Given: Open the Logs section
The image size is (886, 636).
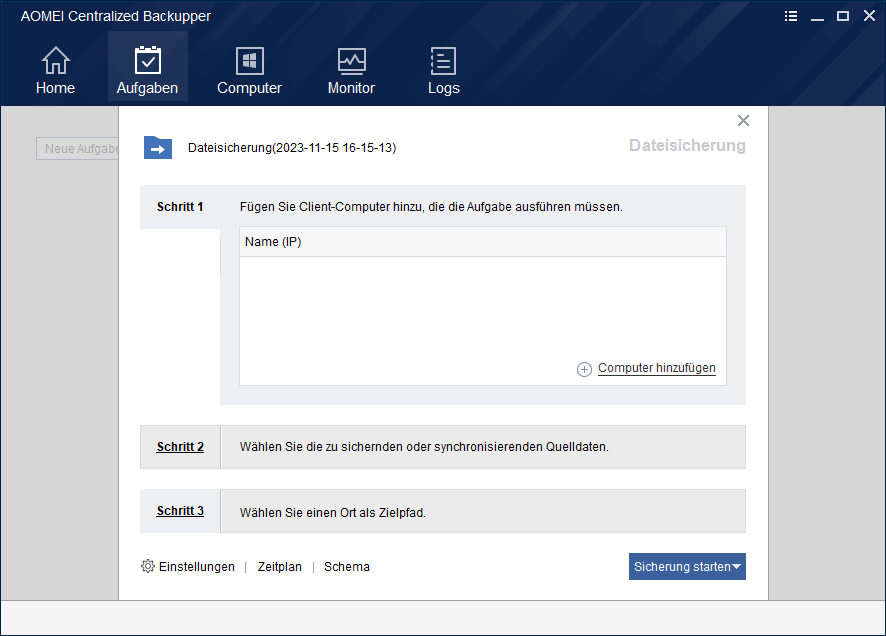Looking at the screenshot, I should (x=444, y=70).
